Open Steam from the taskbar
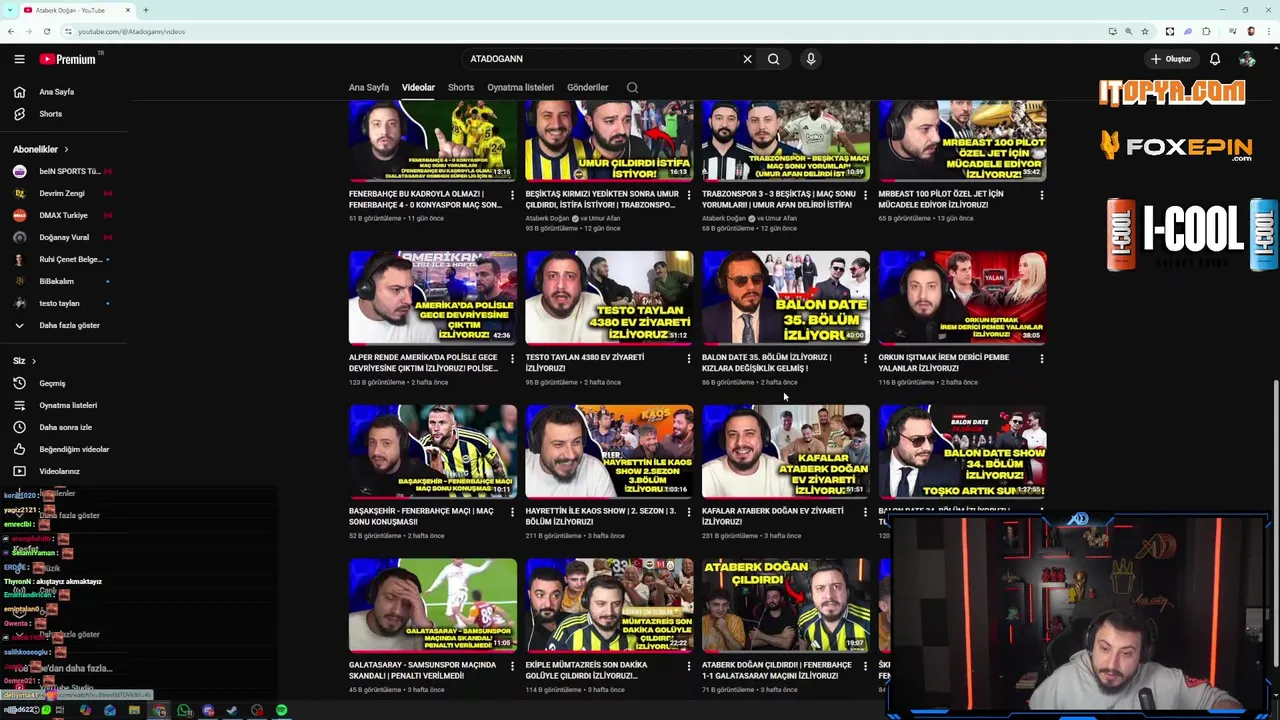The width and height of the screenshot is (1280, 720). (232, 711)
